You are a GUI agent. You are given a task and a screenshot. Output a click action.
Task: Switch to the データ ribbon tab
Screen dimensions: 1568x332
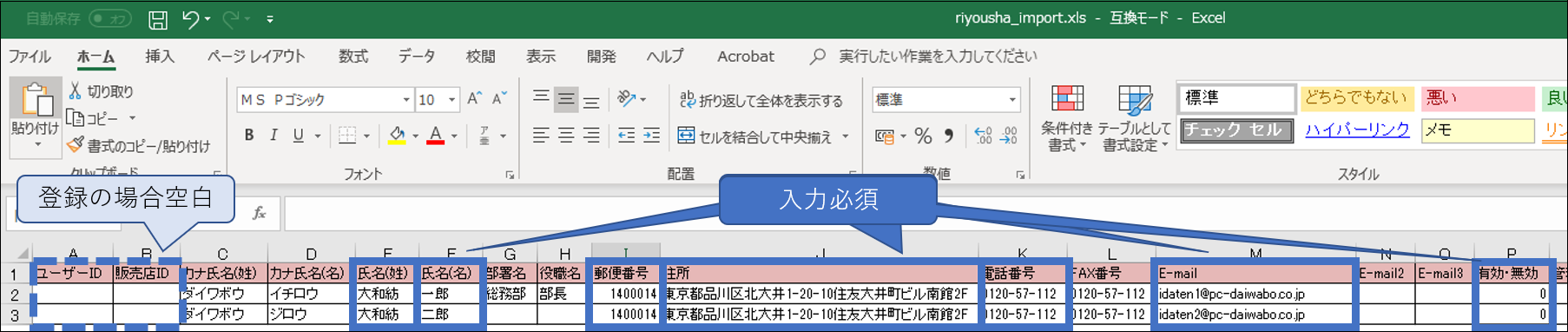point(417,56)
